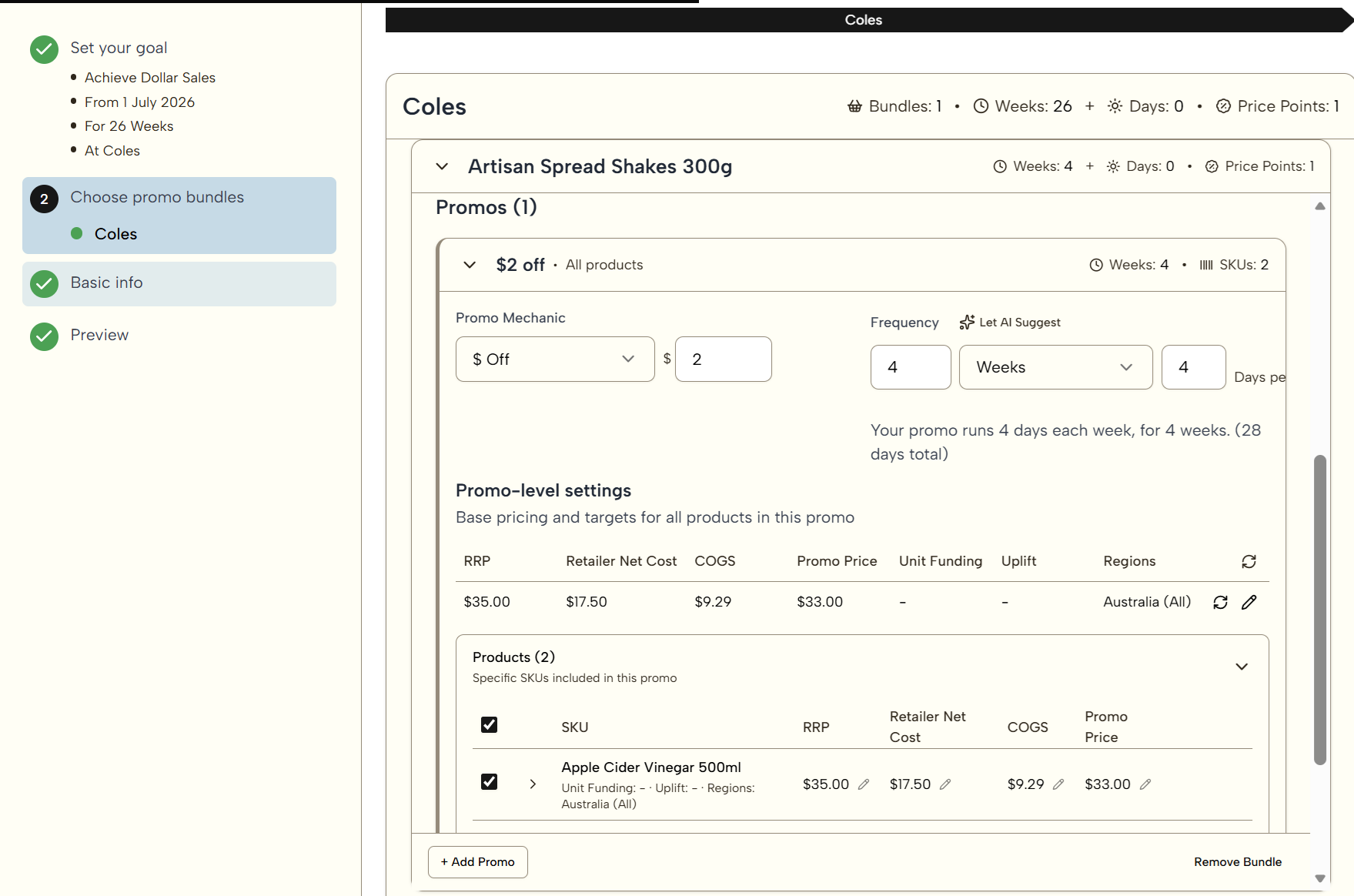Collapse the Artisan Spread Shakes 300g bundle

coord(442,166)
